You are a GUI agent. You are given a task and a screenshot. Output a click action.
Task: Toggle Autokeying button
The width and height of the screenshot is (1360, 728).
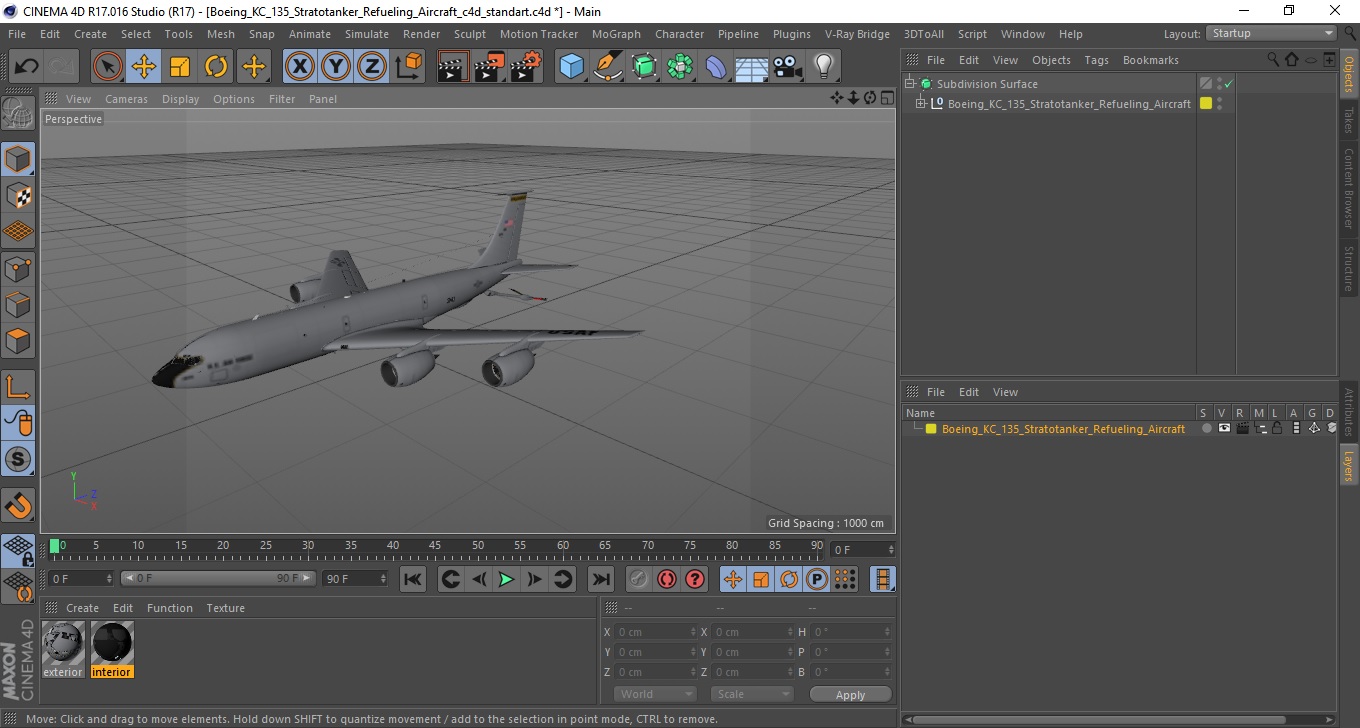(666, 579)
